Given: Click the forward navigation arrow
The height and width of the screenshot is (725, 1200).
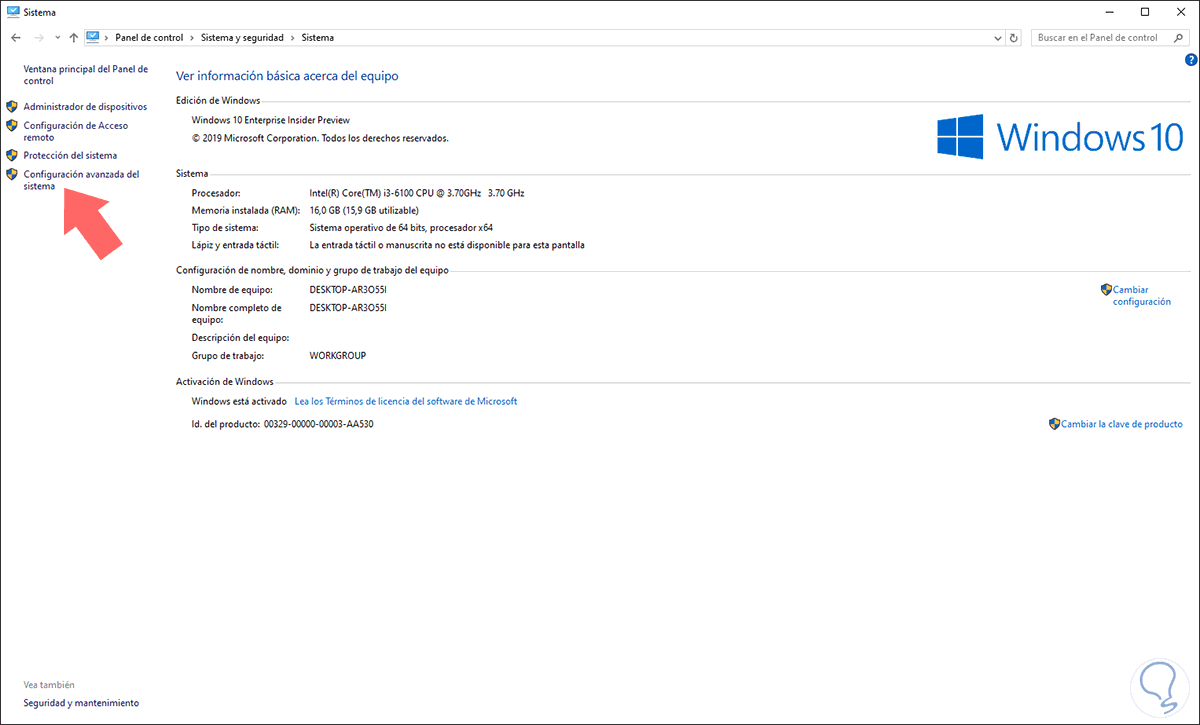Looking at the screenshot, I should pyautogui.click(x=38, y=37).
